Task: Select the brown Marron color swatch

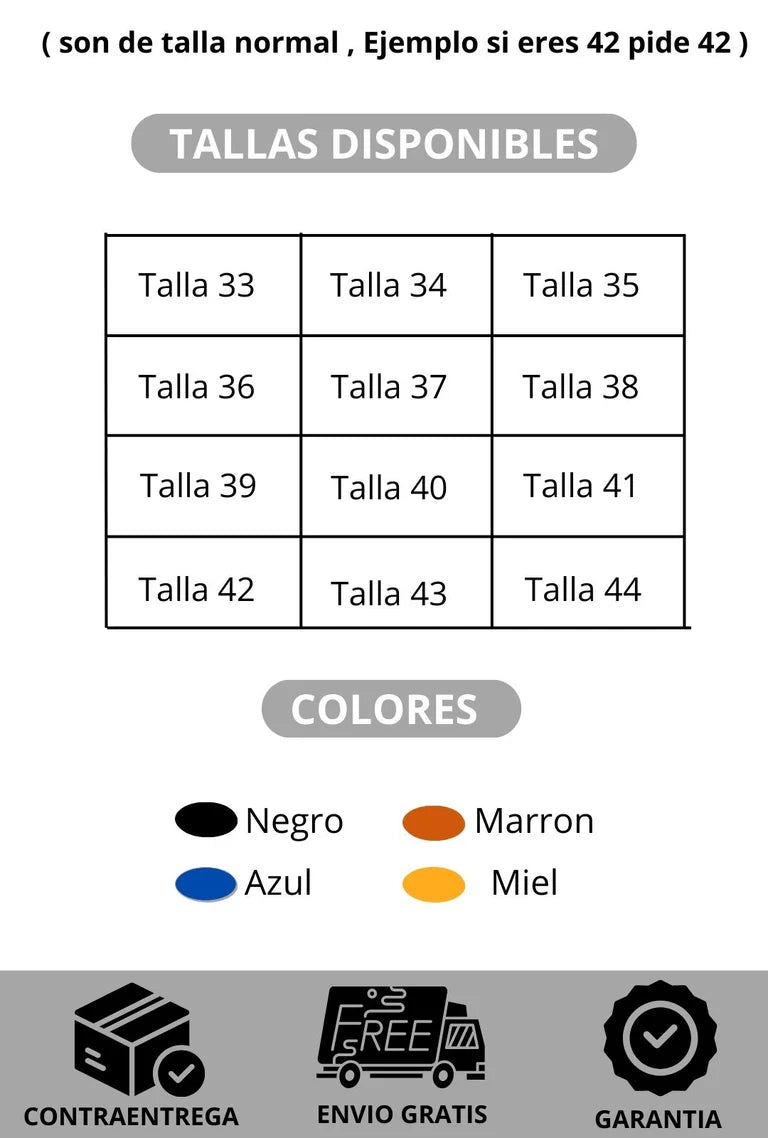Action: (434, 822)
